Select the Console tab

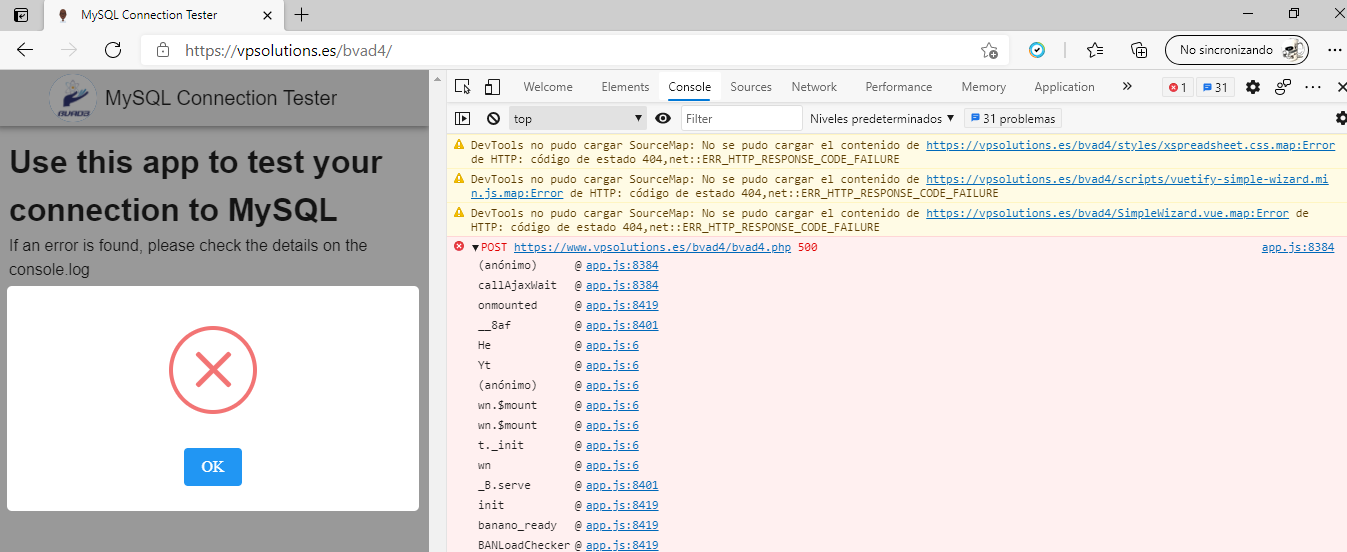pos(690,87)
